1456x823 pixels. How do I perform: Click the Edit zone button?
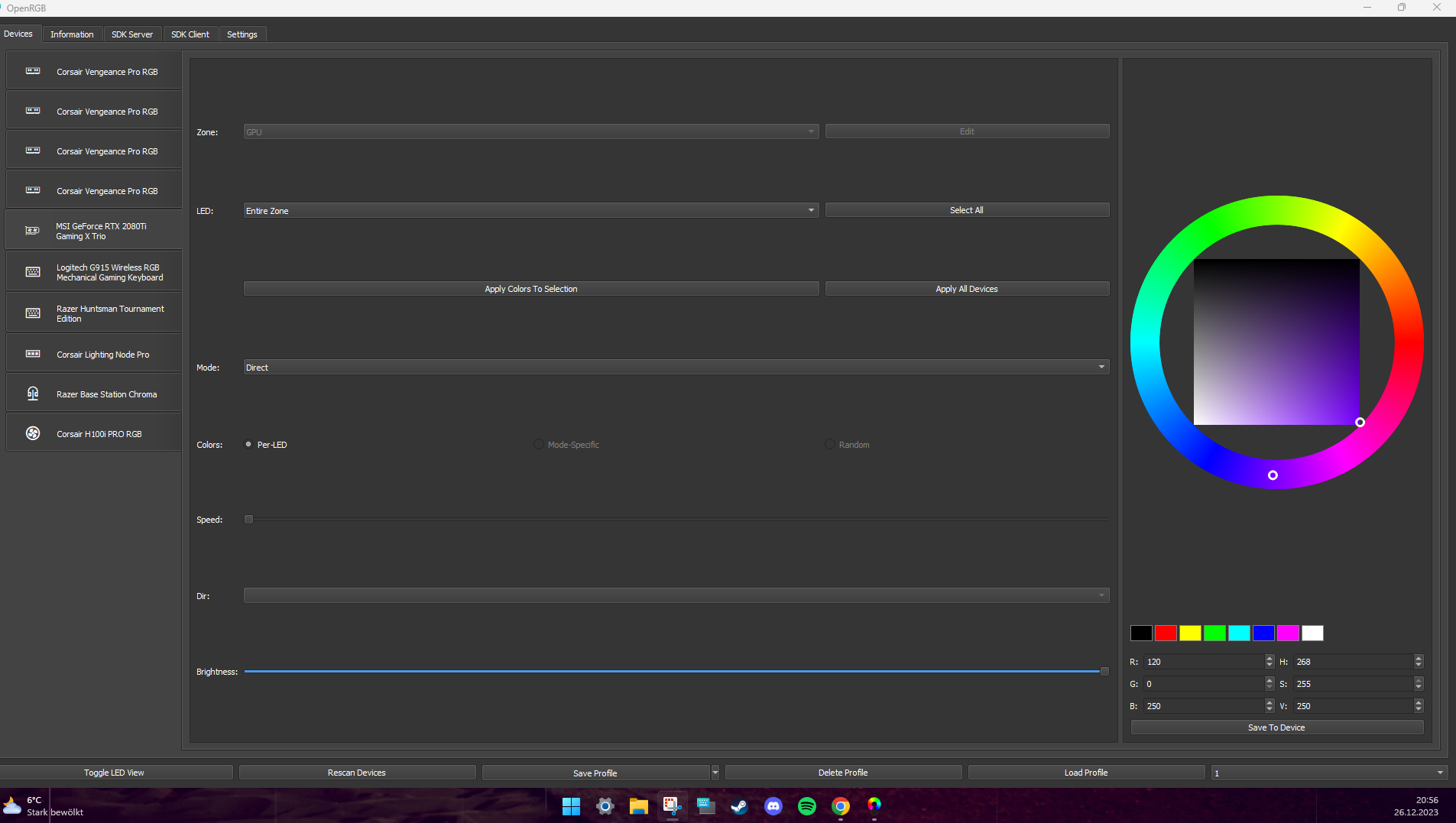[x=967, y=131]
